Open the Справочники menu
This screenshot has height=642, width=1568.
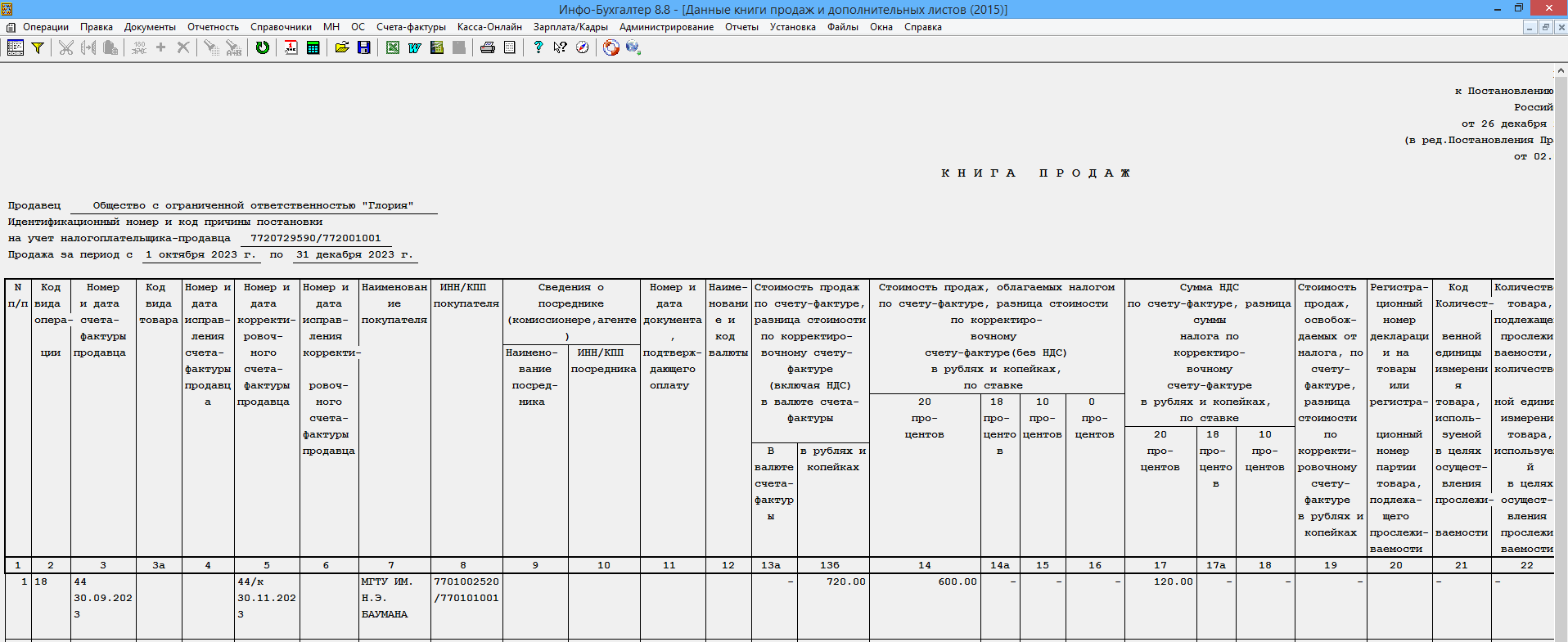click(x=281, y=27)
